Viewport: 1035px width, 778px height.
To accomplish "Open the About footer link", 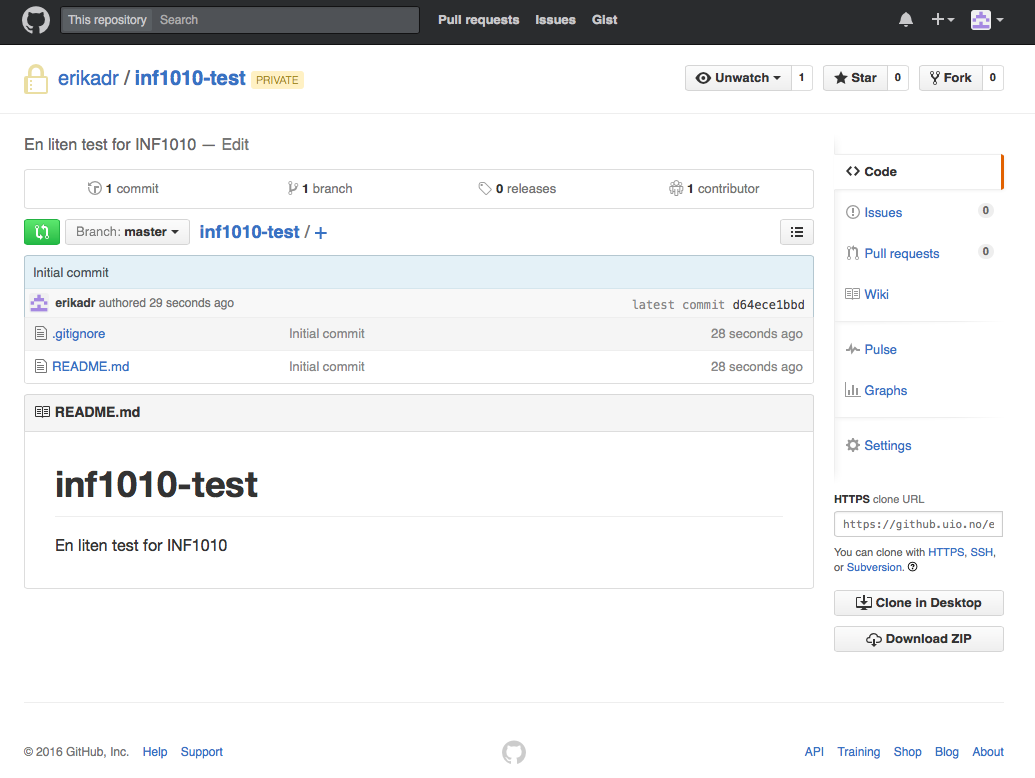I will pos(988,752).
